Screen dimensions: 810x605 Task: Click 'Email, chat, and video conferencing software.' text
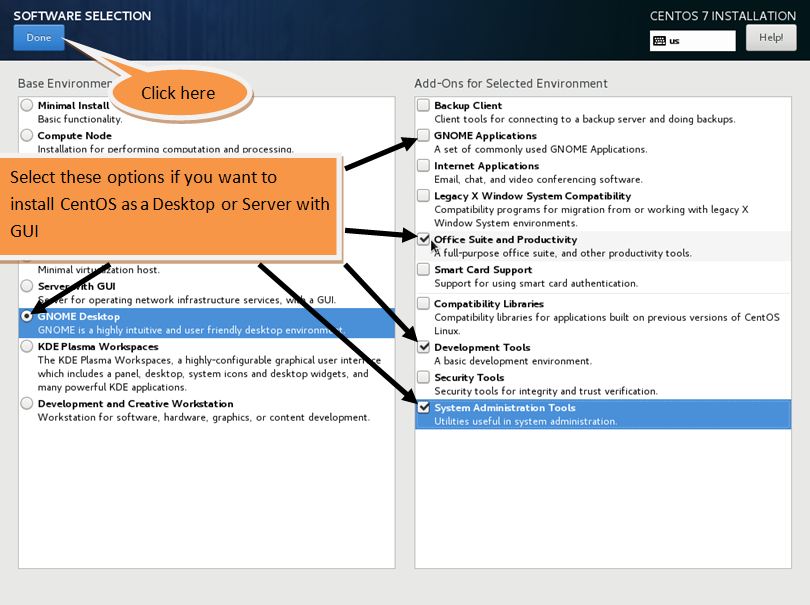538,179
